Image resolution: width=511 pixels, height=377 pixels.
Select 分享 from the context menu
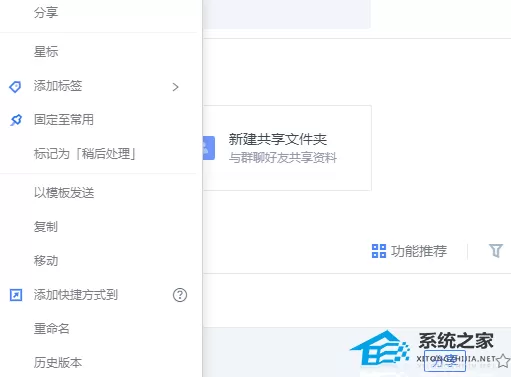click(46, 13)
